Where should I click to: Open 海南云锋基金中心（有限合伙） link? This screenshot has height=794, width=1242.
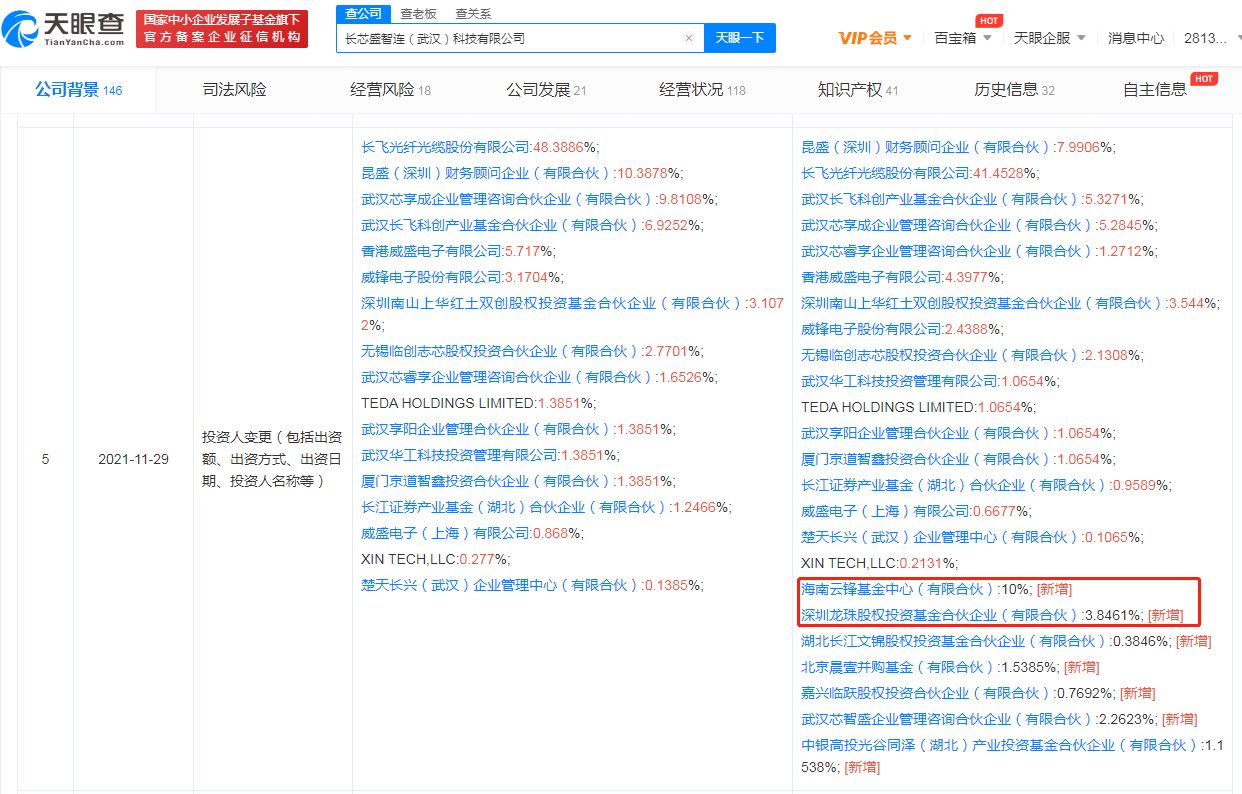pos(898,589)
